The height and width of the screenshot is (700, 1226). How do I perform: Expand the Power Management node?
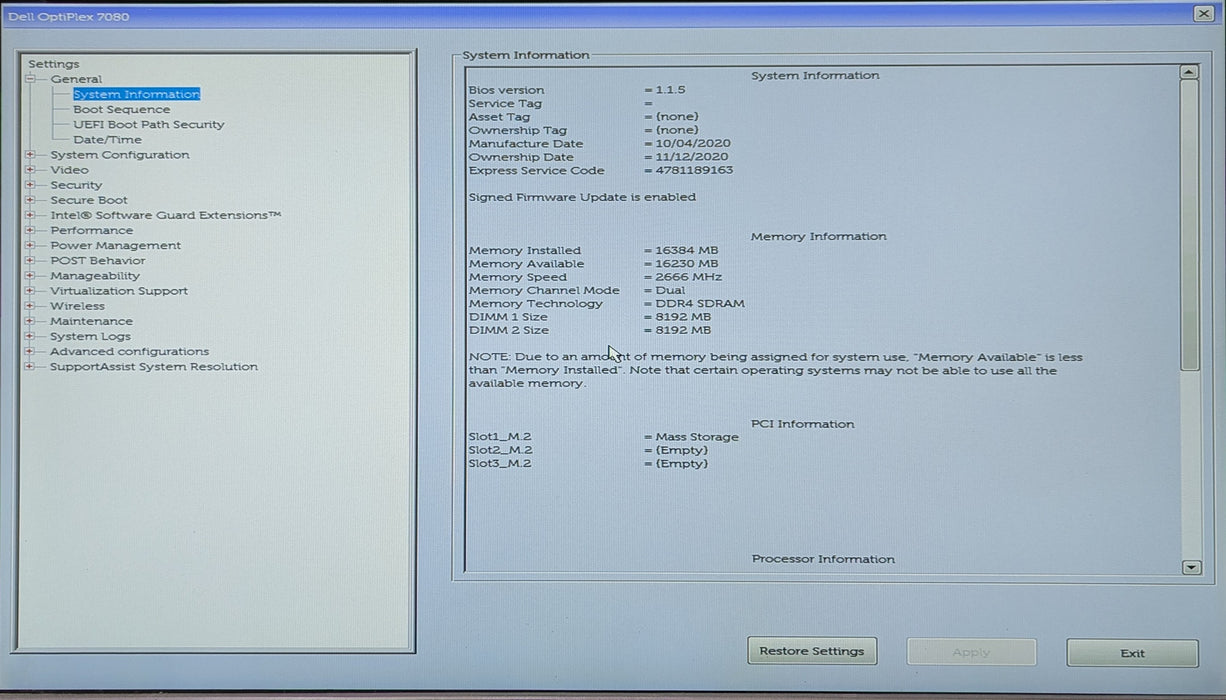coord(30,245)
